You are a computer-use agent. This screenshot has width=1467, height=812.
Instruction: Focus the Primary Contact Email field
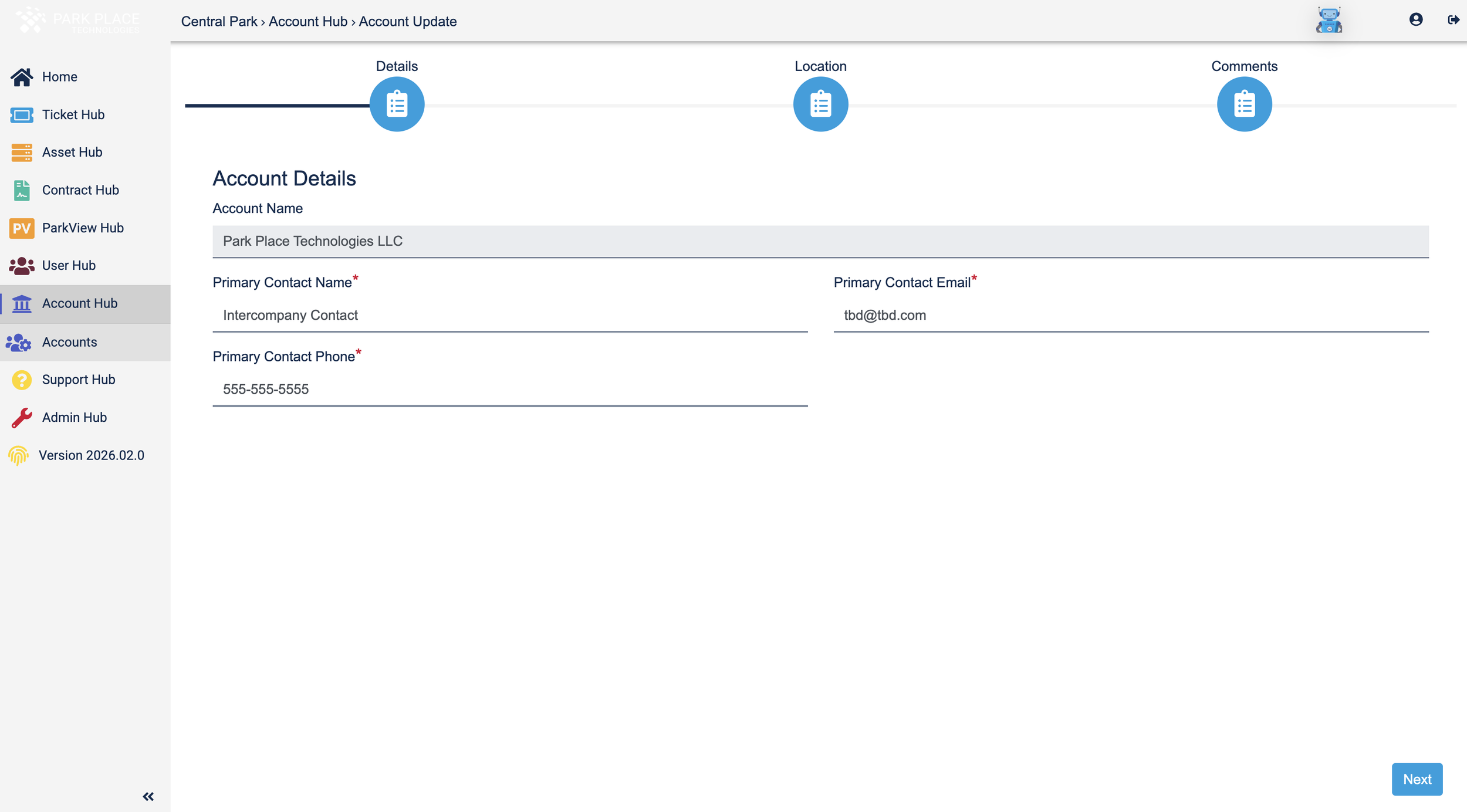pyautogui.click(x=1131, y=316)
